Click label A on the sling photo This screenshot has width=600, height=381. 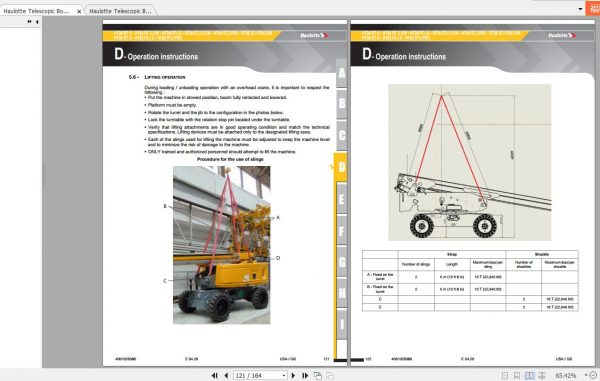278,218
